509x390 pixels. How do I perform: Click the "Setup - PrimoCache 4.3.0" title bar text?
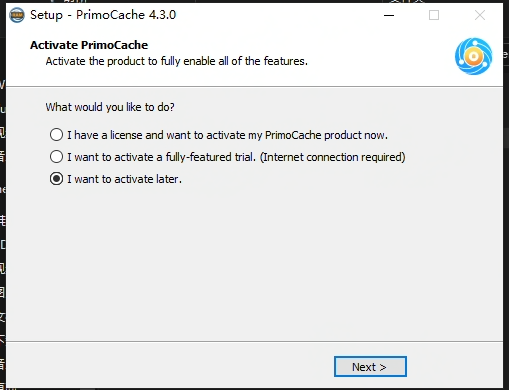point(103,15)
